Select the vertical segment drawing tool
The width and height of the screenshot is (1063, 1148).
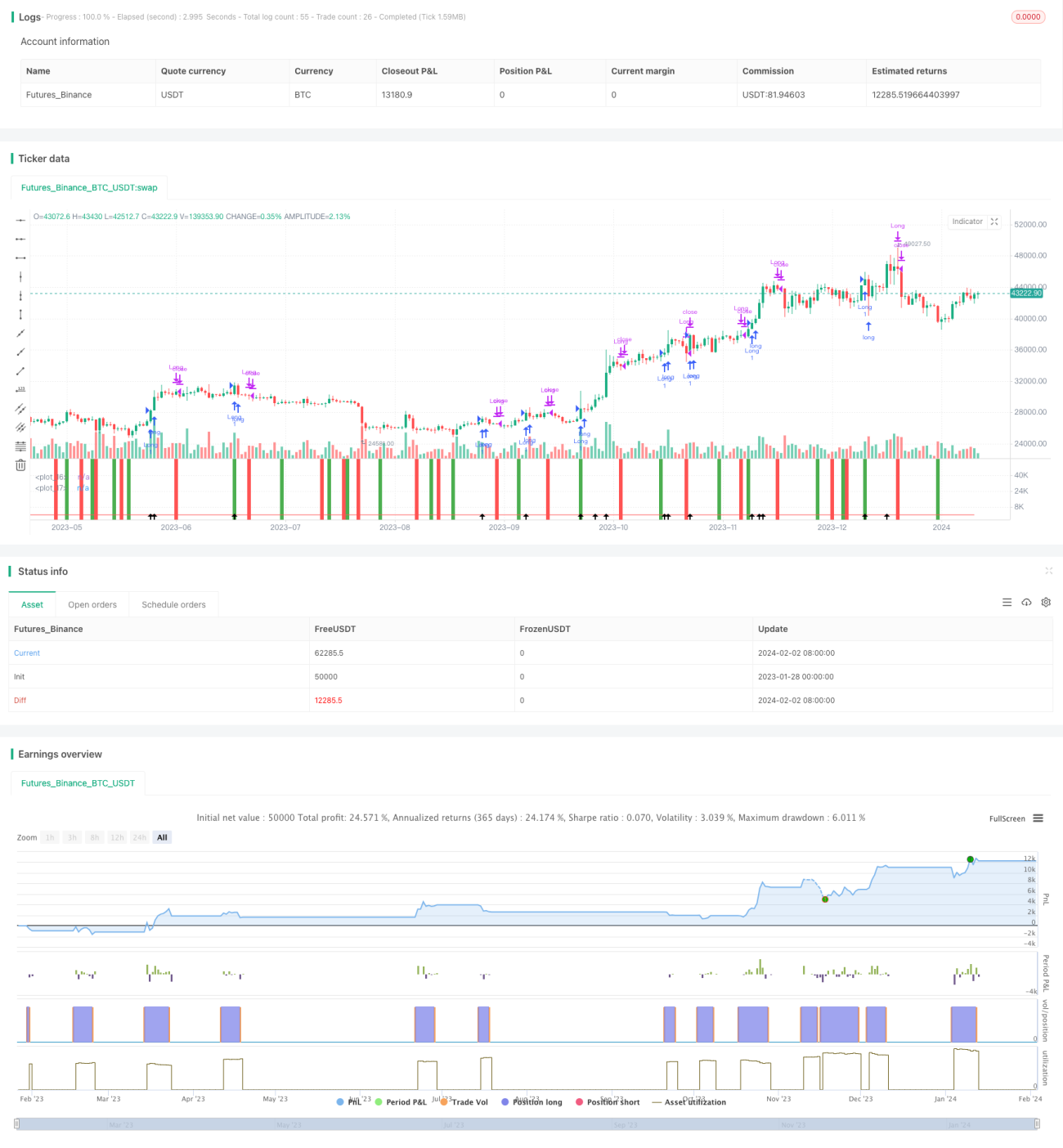click(x=20, y=315)
